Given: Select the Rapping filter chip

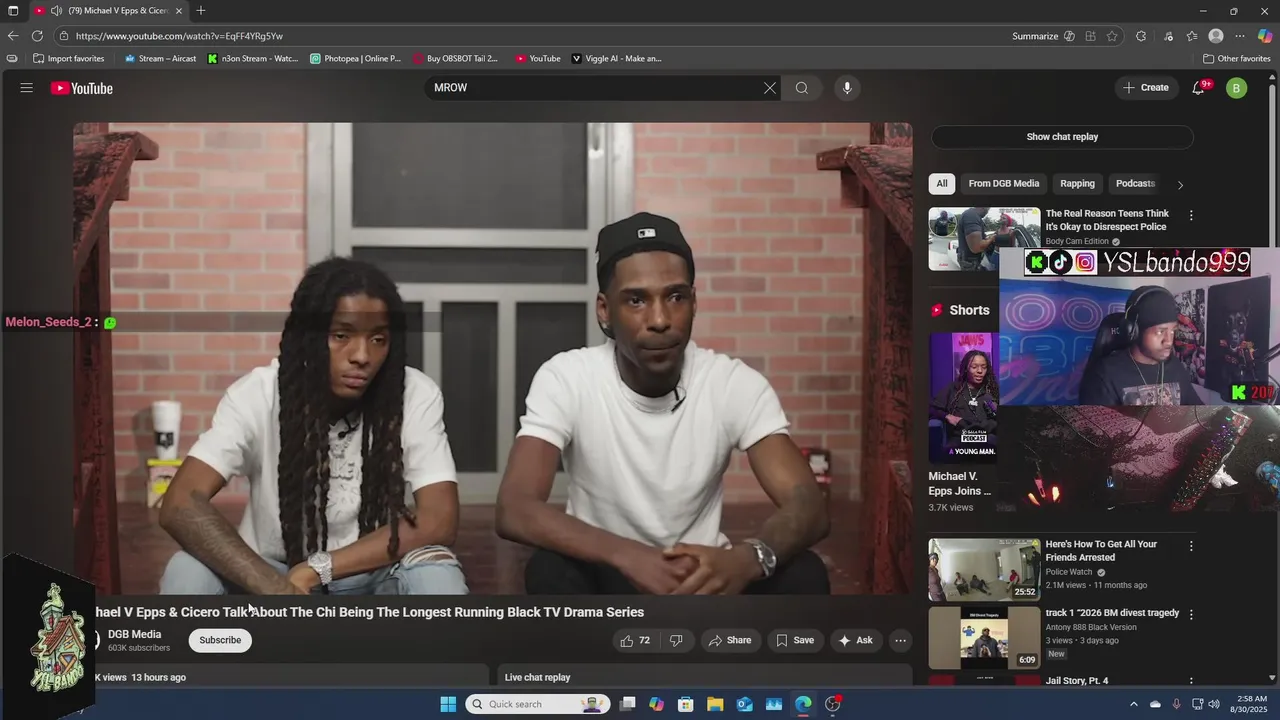Looking at the screenshot, I should [1077, 183].
